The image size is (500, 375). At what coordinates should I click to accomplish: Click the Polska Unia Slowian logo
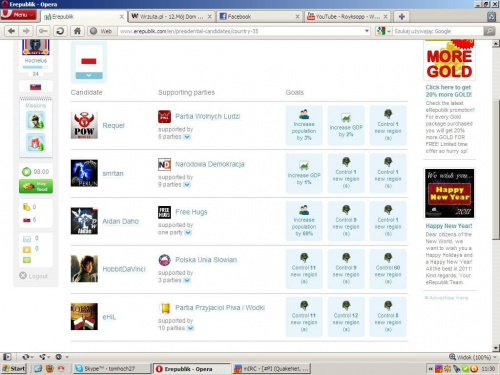coord(164,260)
